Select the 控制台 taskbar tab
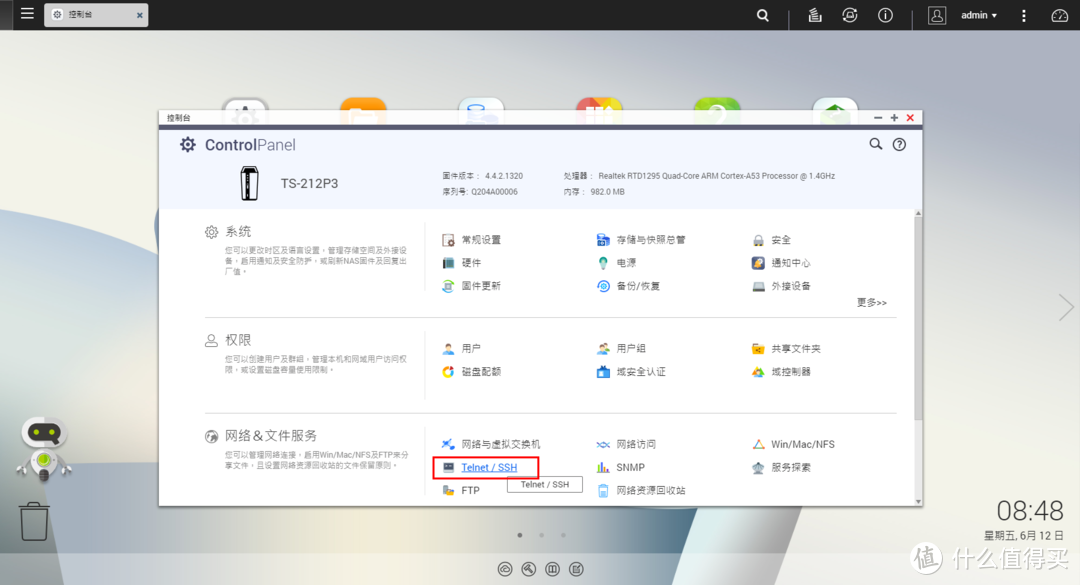Image resolution: width=1080 pixels, height=585 pixels. (x=96, y=14)
